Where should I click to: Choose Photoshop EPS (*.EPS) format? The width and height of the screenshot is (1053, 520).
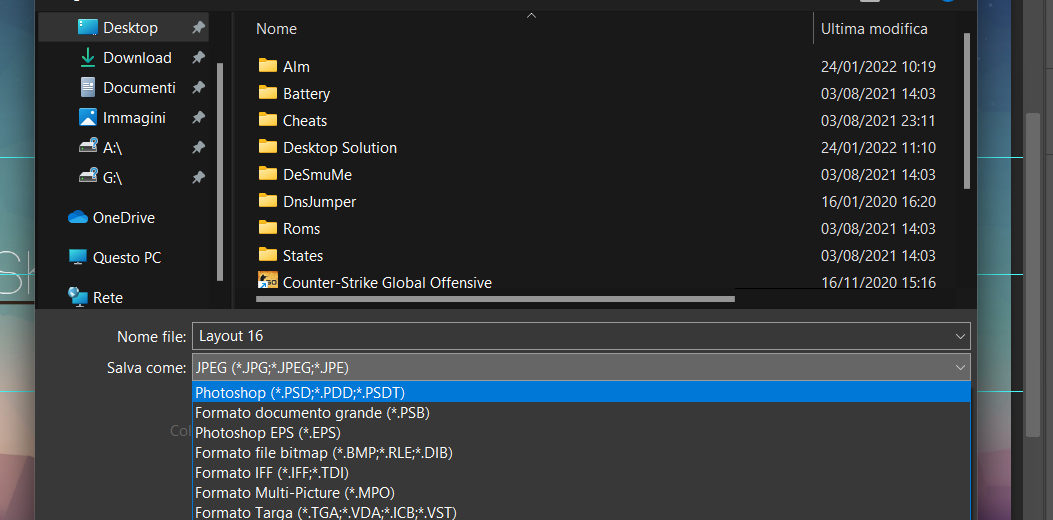(581, 433)
